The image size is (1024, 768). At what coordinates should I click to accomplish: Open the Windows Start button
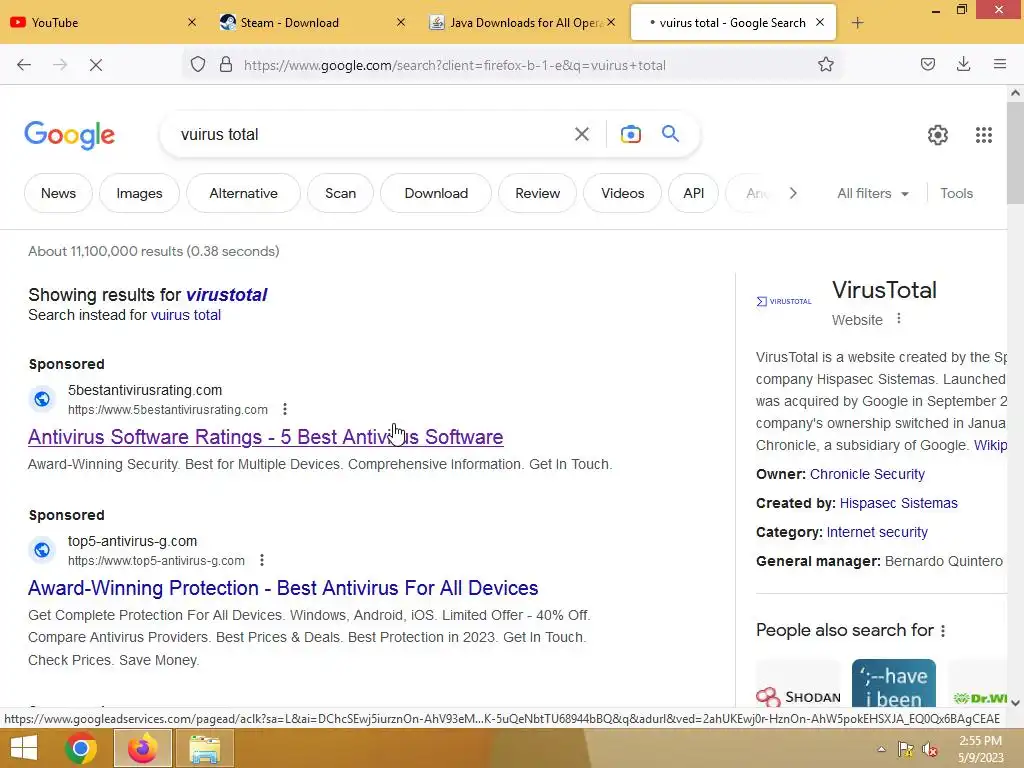(24, 748)
